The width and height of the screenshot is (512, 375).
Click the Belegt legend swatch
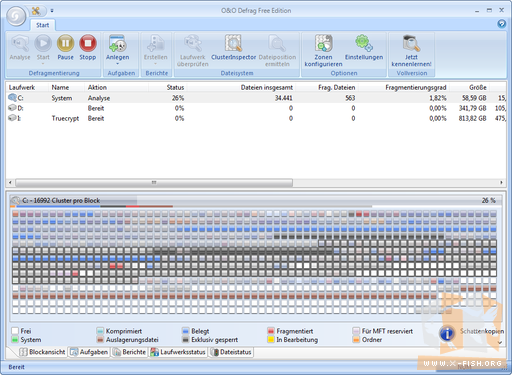pyautogui.click(x=186, y=331)
